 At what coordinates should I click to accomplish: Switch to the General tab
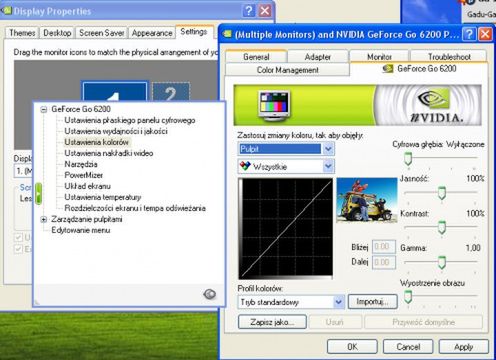click(x=256, y=57)
